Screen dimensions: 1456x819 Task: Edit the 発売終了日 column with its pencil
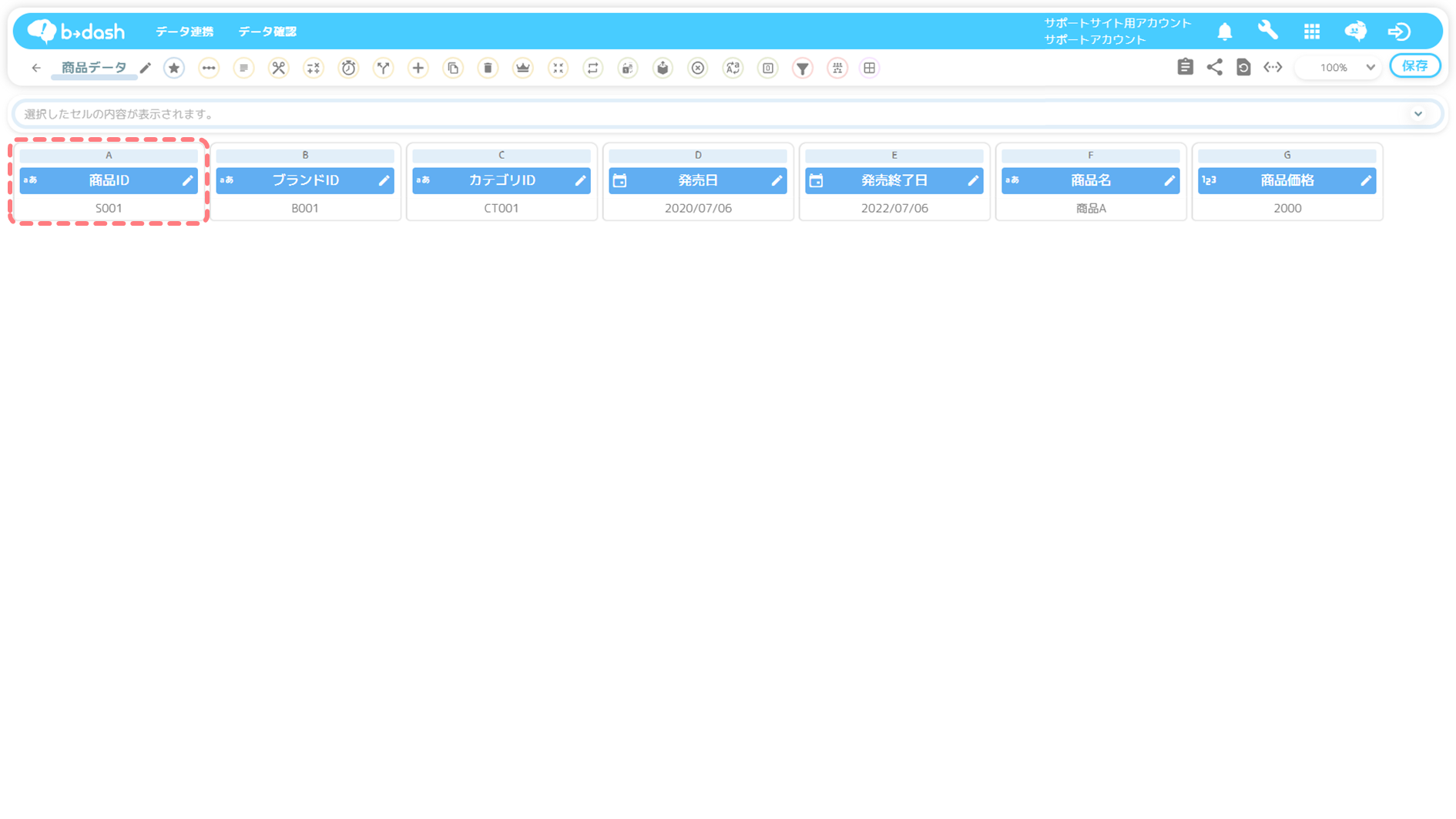tap(973, 180)
